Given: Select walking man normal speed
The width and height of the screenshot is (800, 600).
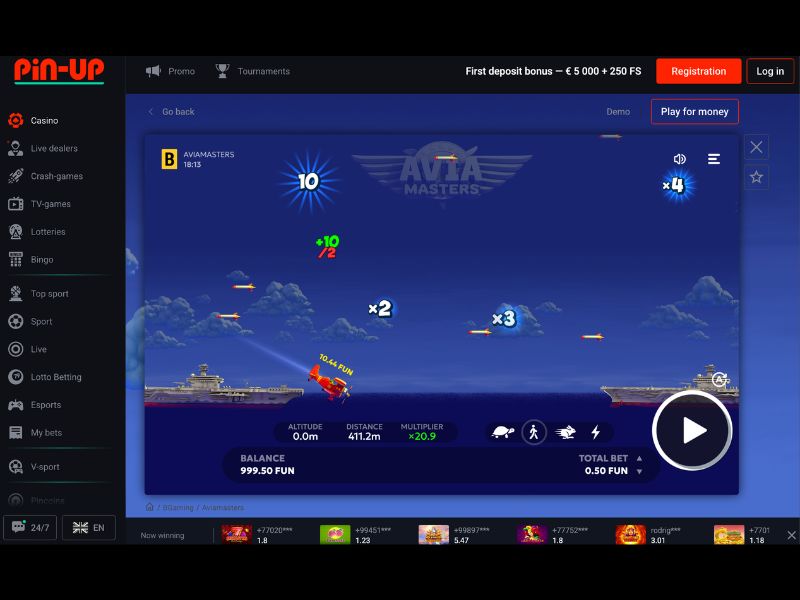Looking at the screenshot, I should (534, 432).
